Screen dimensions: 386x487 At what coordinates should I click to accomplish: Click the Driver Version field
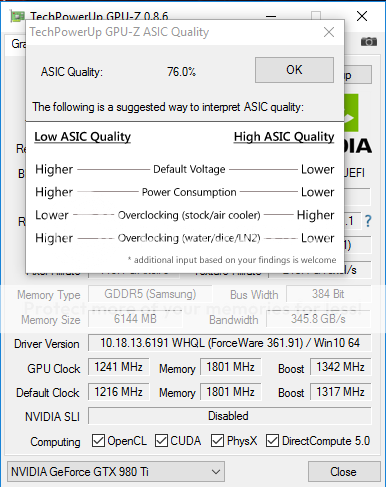(230, 343)
